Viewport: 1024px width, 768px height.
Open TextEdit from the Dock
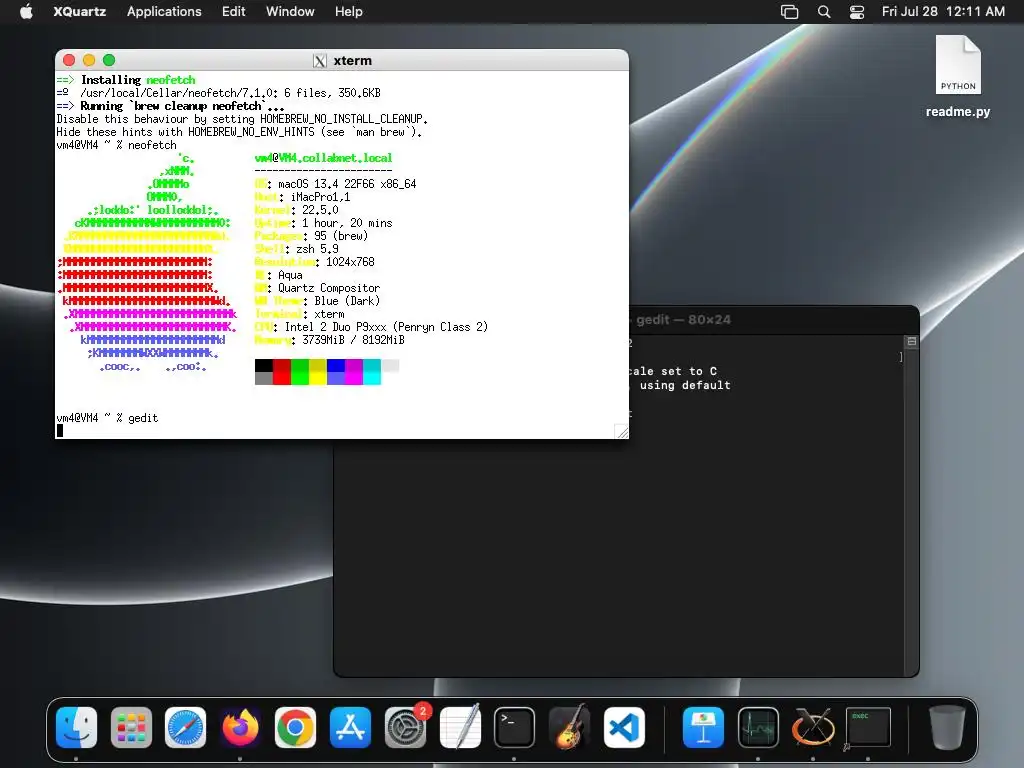point(460,727)
